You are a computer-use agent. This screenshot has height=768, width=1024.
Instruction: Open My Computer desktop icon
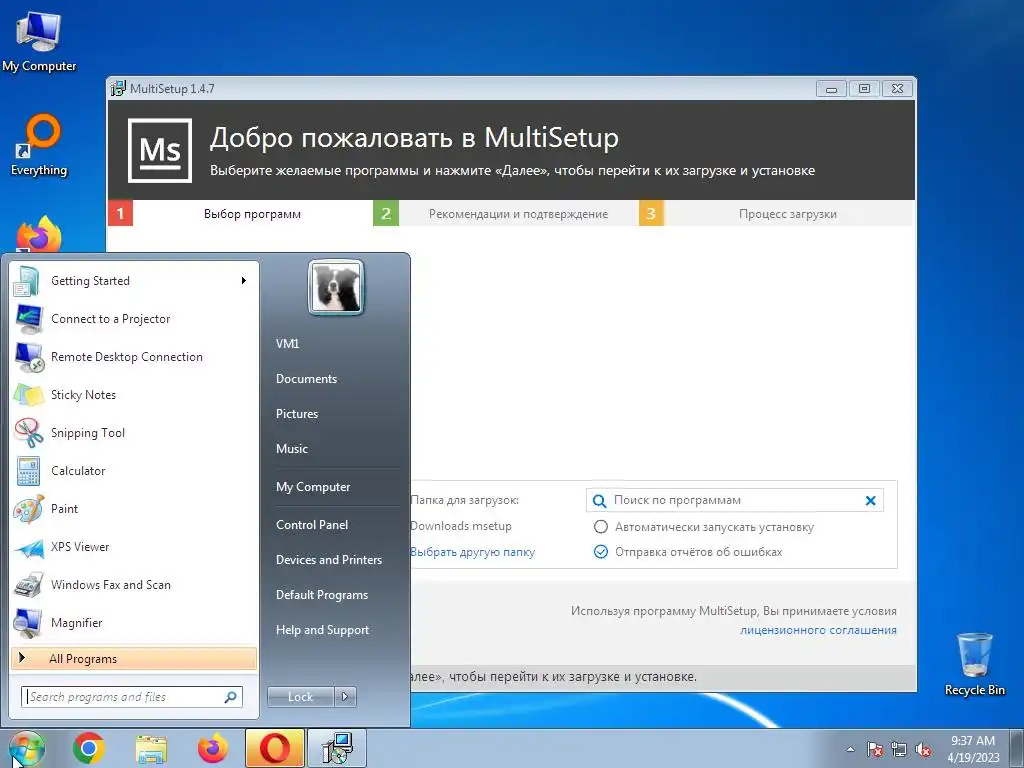38,42
